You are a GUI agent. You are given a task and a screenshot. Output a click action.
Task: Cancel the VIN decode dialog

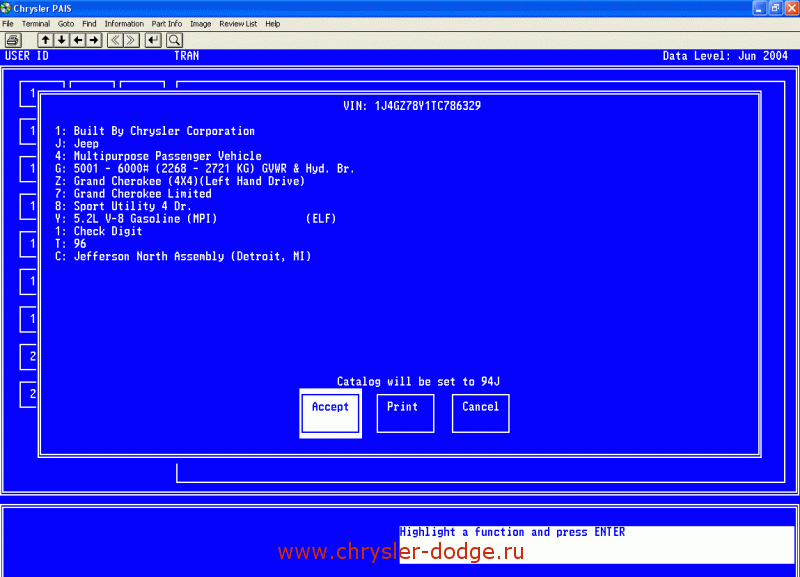481,413
